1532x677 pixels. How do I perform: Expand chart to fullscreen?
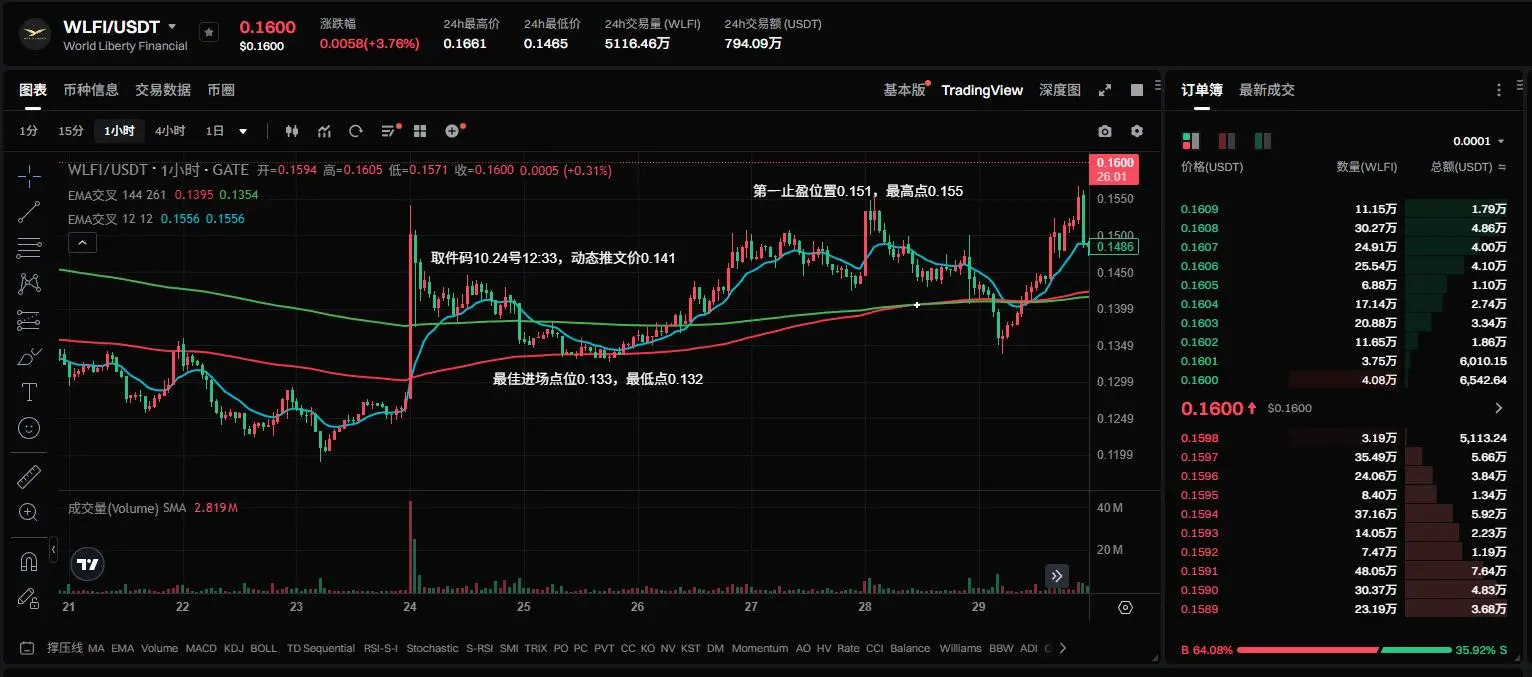pyautogui.click(x=1105, y=90)
